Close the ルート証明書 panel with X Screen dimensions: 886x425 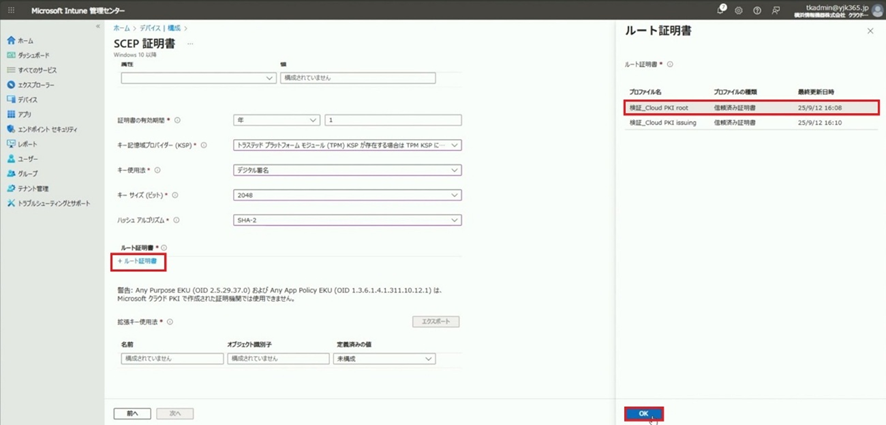click(872, 31)
